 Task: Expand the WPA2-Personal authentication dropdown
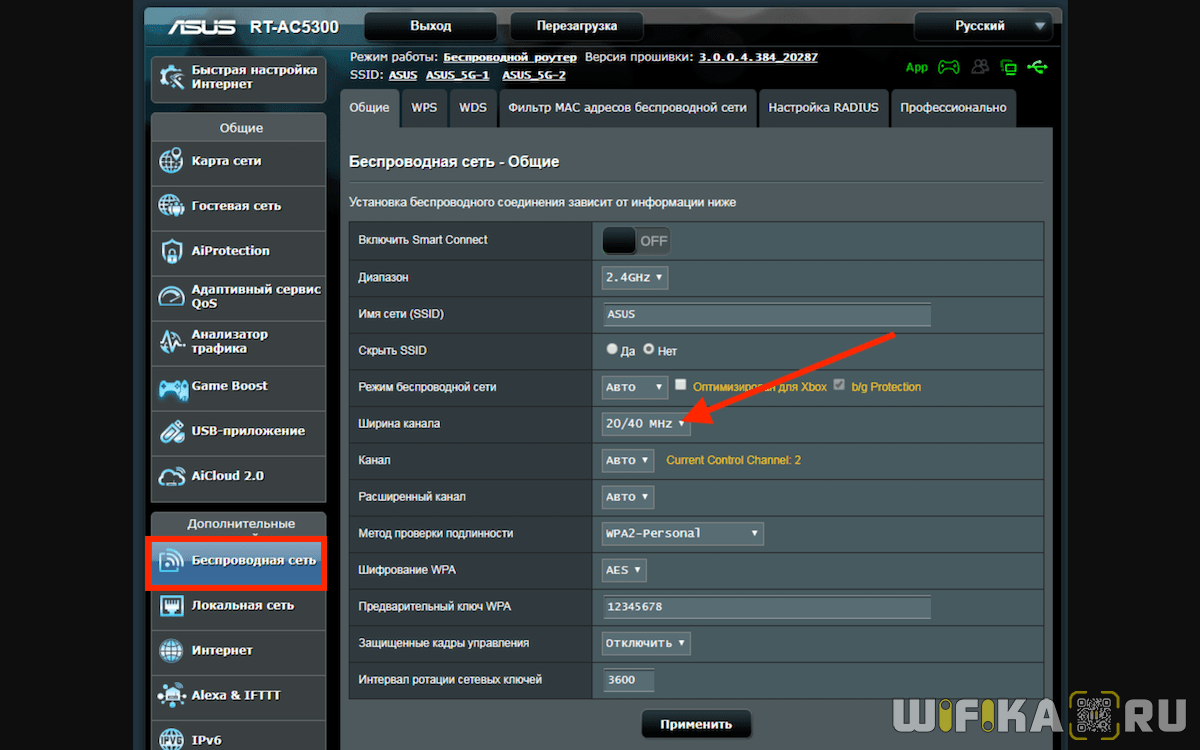(683, 533)
